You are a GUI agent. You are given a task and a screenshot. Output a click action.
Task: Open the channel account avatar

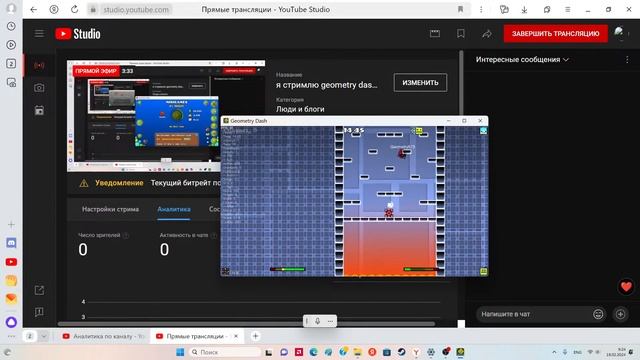pos(619,33)
